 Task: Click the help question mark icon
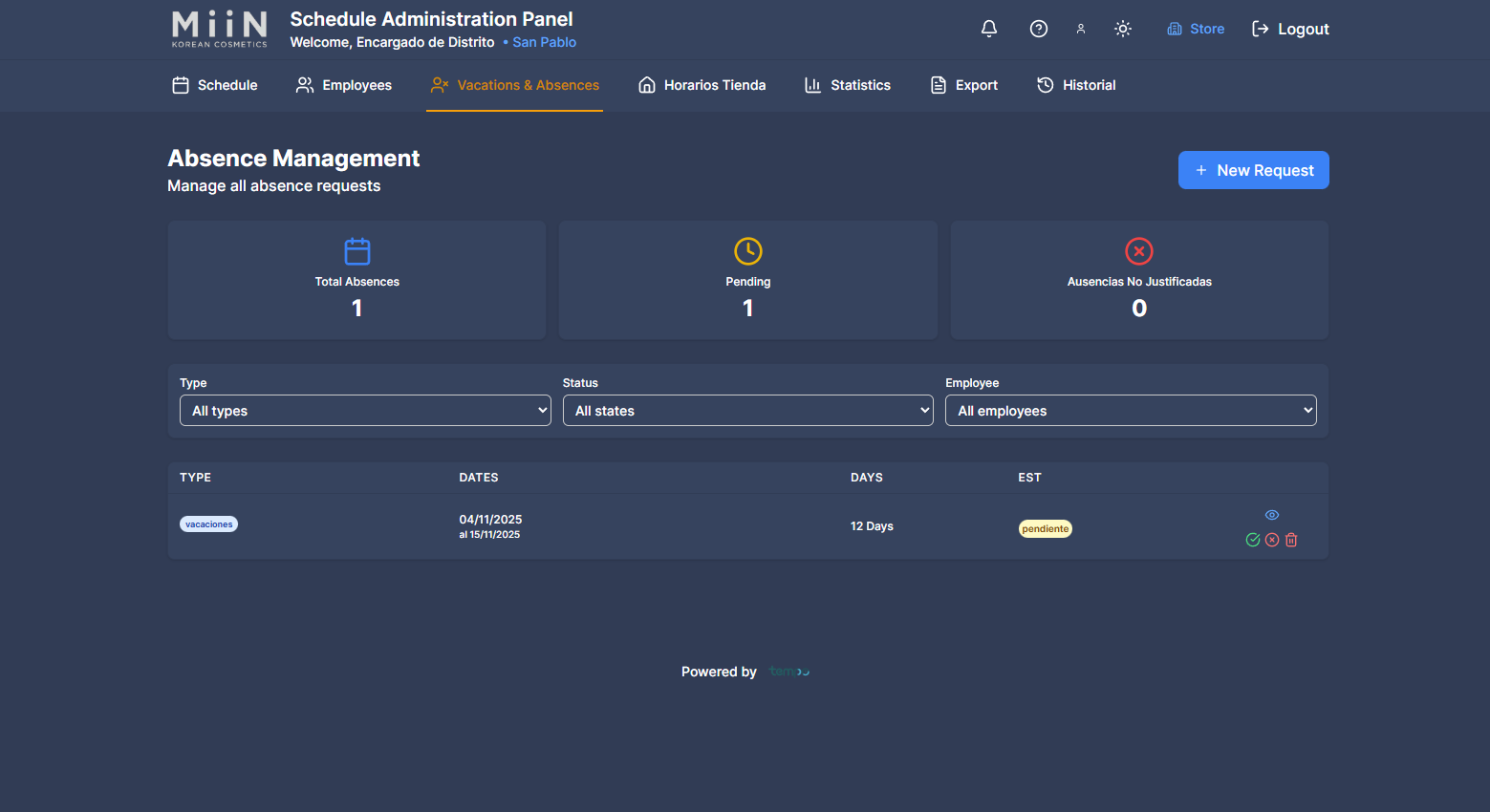[1038, 29]
